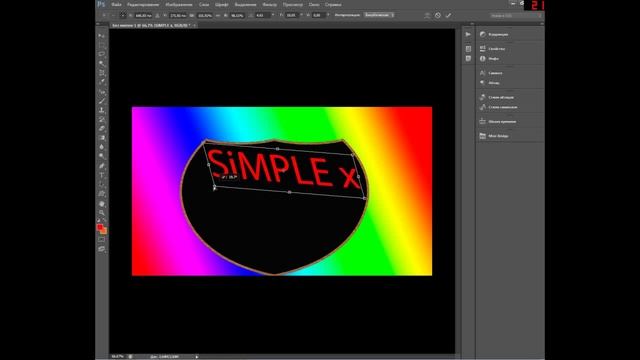Open the Интерполяция dropdown
This screenshot has height=360, width=640.
tap(379, 15)
